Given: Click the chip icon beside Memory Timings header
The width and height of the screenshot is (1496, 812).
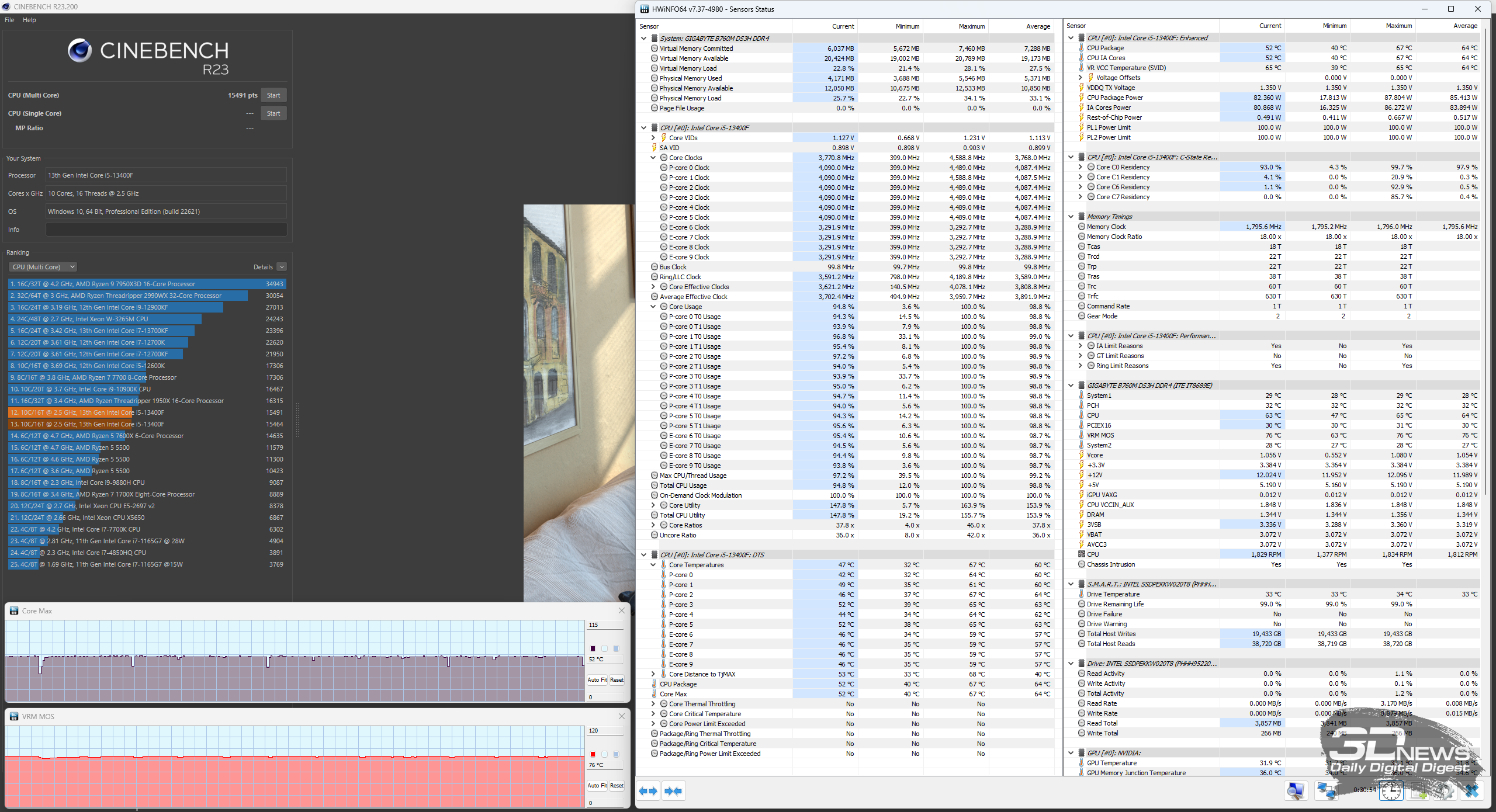Looking at the screenshot, I should pyautogui.click(x=1082, y=217).
